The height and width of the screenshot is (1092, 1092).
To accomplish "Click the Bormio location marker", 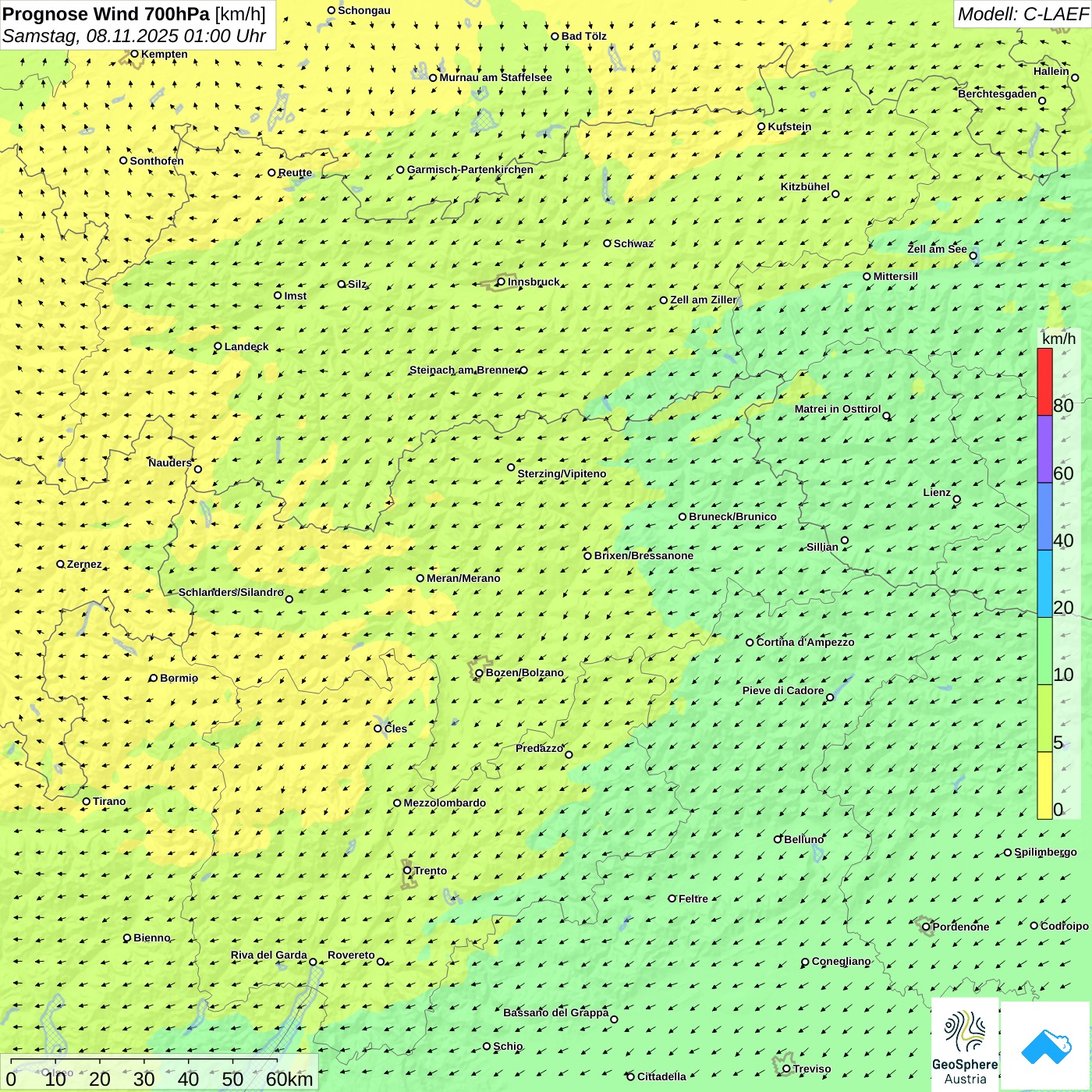I will point(154,678).
